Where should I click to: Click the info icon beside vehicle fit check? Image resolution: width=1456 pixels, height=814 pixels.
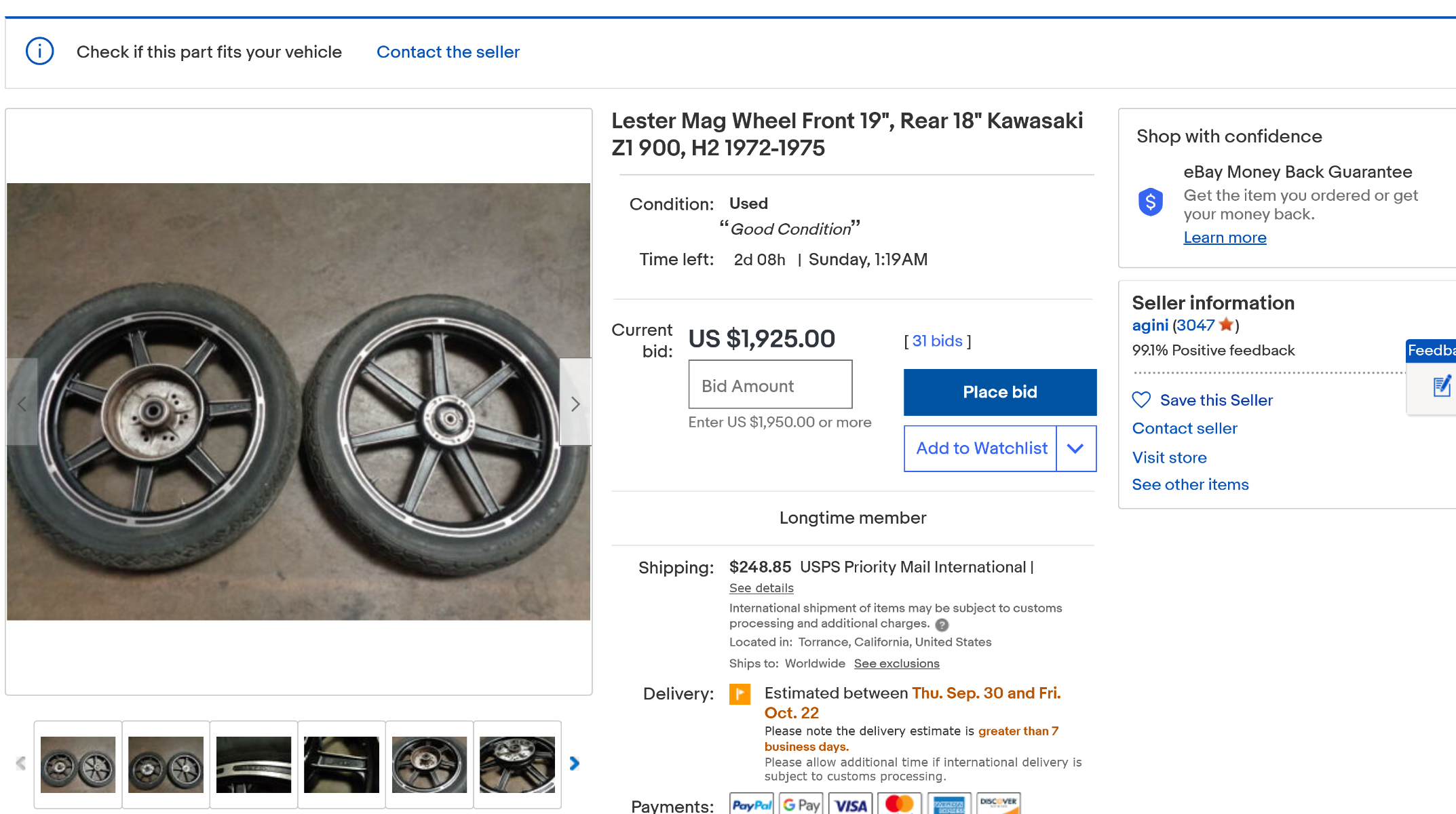[x=39, y=52]
